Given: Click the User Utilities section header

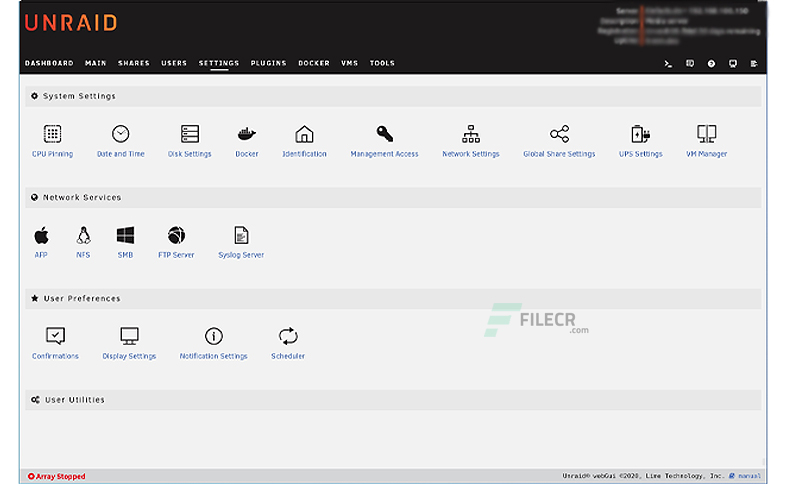Looking at the screenshot, I should pos(393,400).
